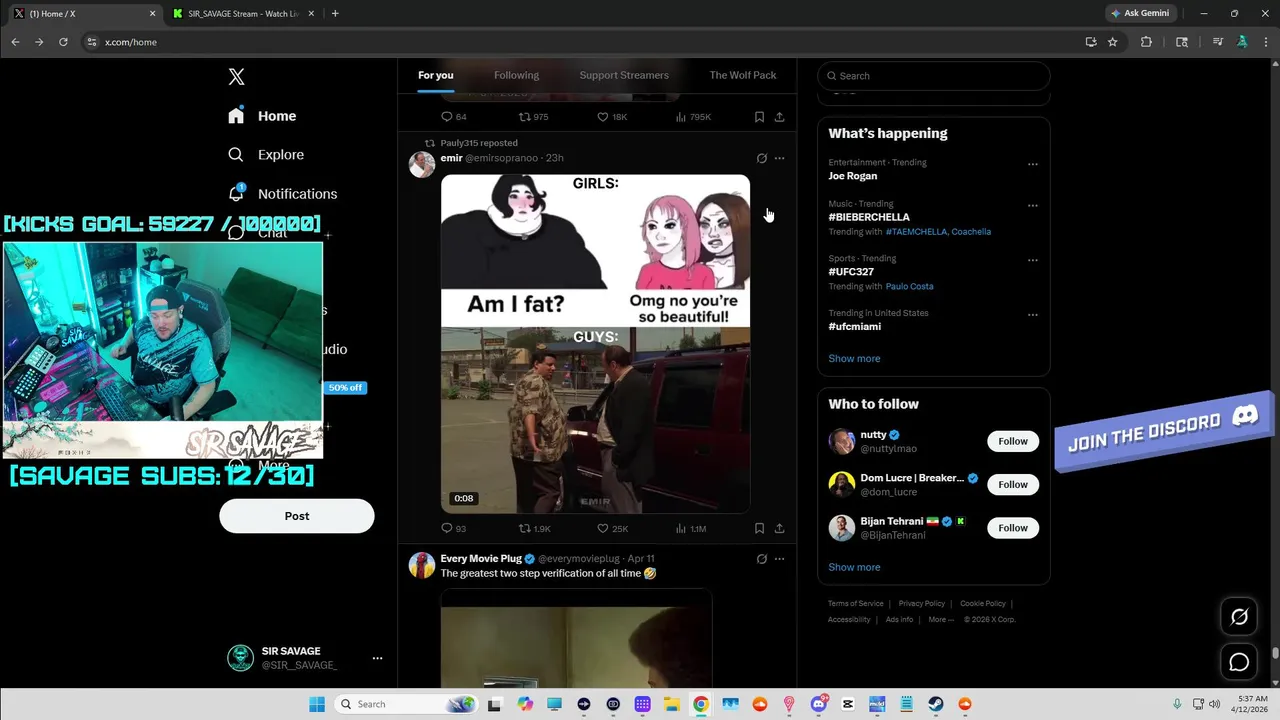Open Notifications in the sidebar
1280x720 pixels.
(x=282, y=194)
